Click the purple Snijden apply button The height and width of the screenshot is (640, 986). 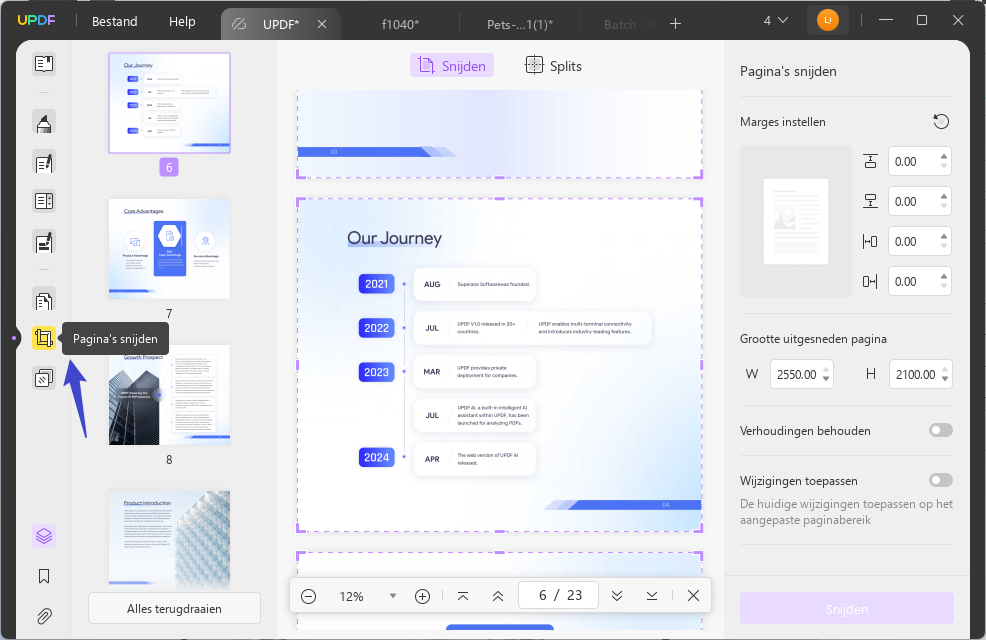(846, 609)
